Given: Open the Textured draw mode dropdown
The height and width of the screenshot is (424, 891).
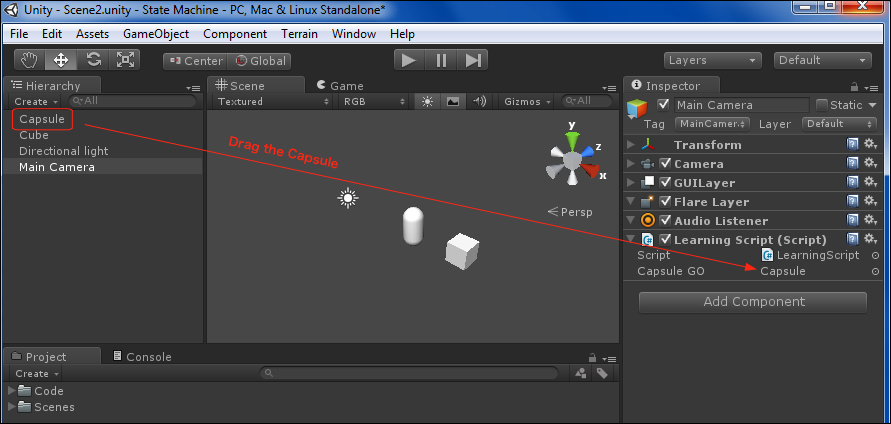Looking at the screenshot, I should pos(273,101).
